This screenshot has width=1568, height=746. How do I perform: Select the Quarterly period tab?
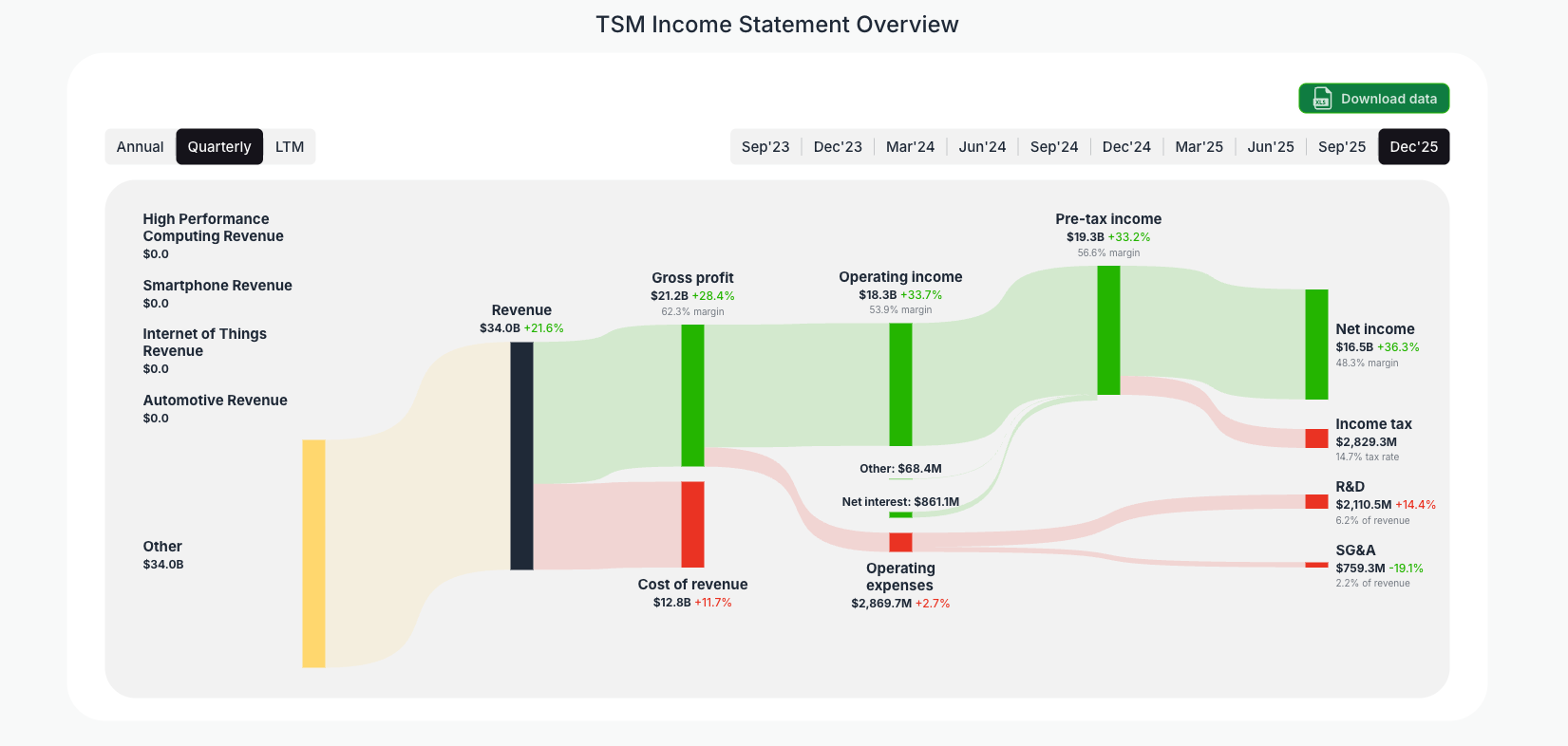coord(219,147)
